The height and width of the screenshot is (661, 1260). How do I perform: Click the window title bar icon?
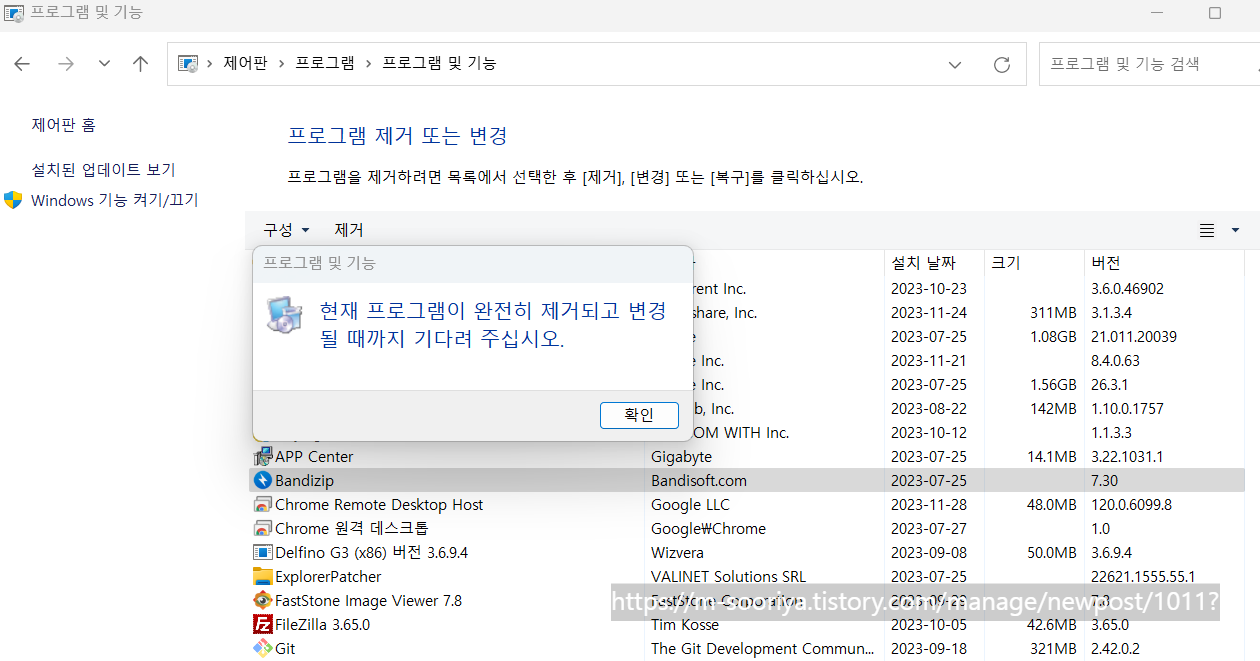coord(15,13)
